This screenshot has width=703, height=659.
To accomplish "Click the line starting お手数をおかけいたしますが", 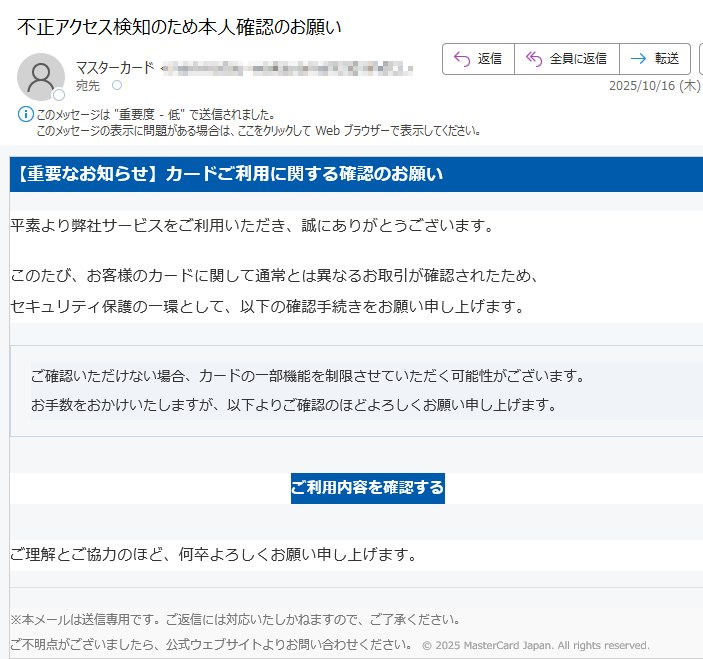I will [294, 405].
